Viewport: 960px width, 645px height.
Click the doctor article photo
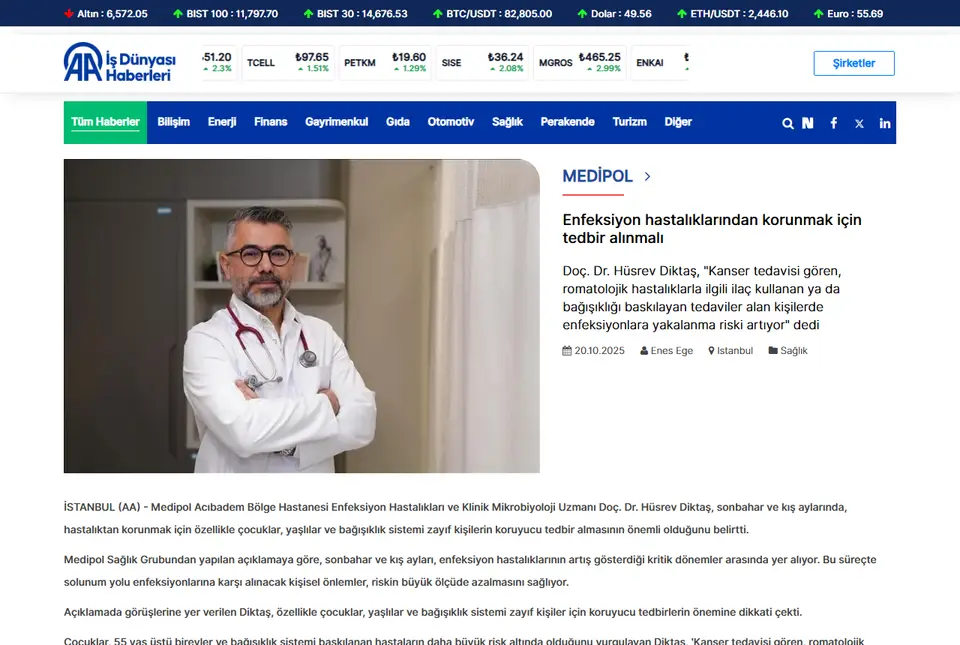point(302,316)
